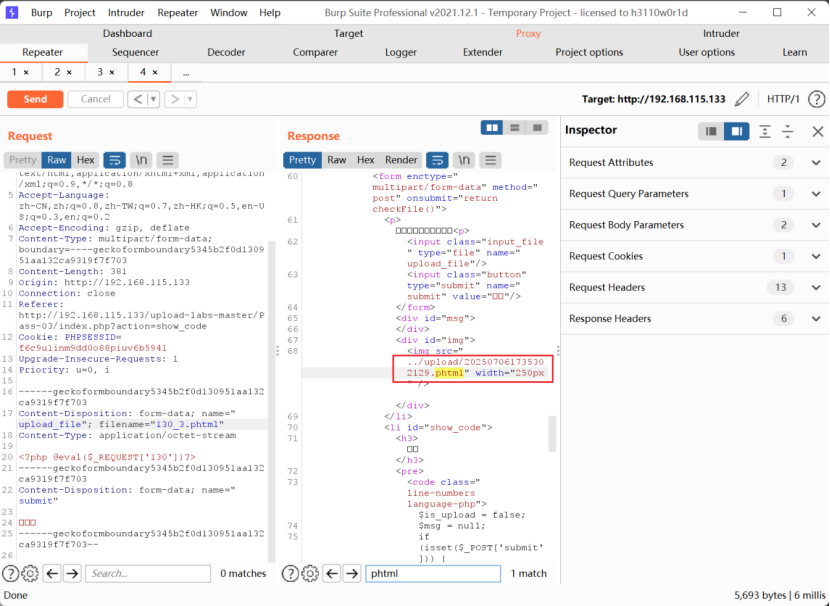
Task: Show Response in Raw view
Action: coord(337,160)
